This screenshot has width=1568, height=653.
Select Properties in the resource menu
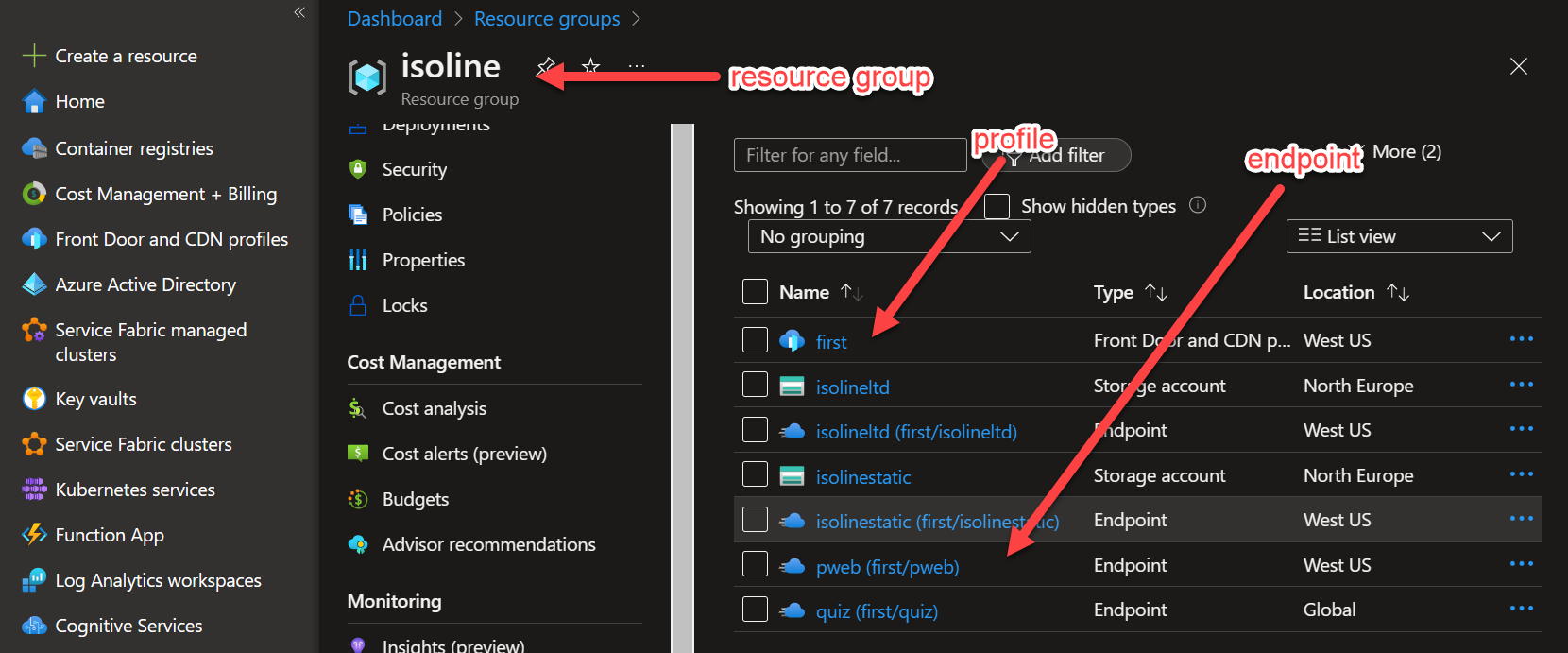pos(423,260)
